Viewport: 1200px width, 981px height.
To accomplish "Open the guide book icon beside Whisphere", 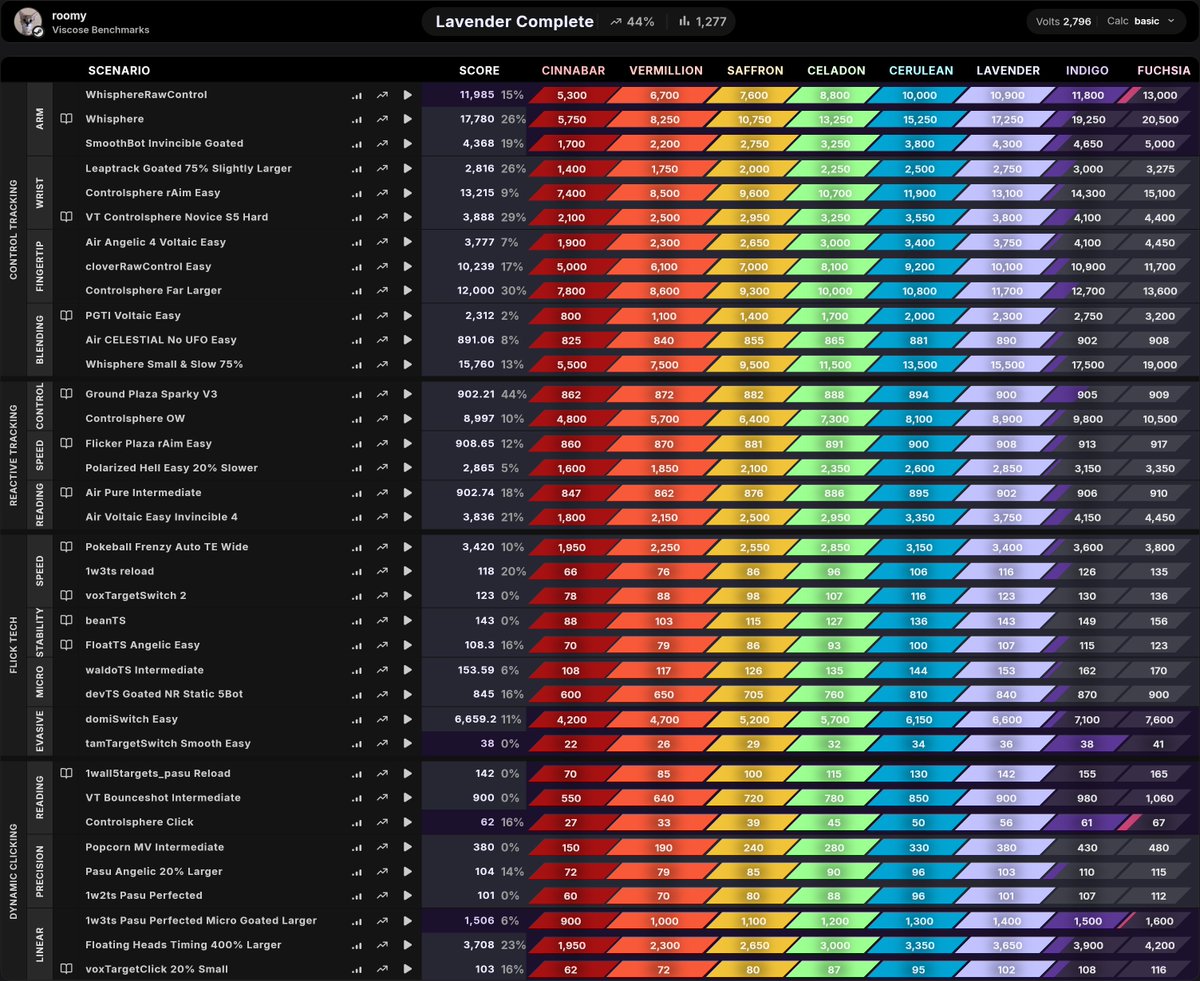I will [x=67, y=119].
